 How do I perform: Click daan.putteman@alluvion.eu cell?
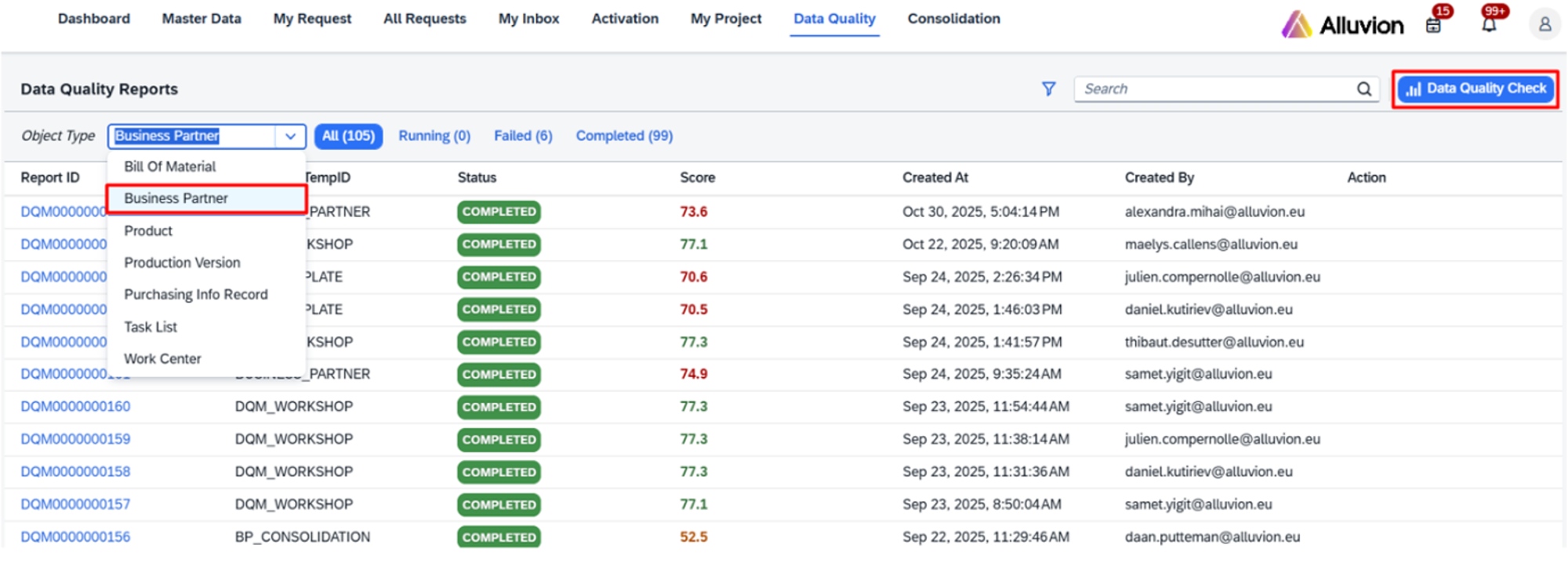point(1212,537)
